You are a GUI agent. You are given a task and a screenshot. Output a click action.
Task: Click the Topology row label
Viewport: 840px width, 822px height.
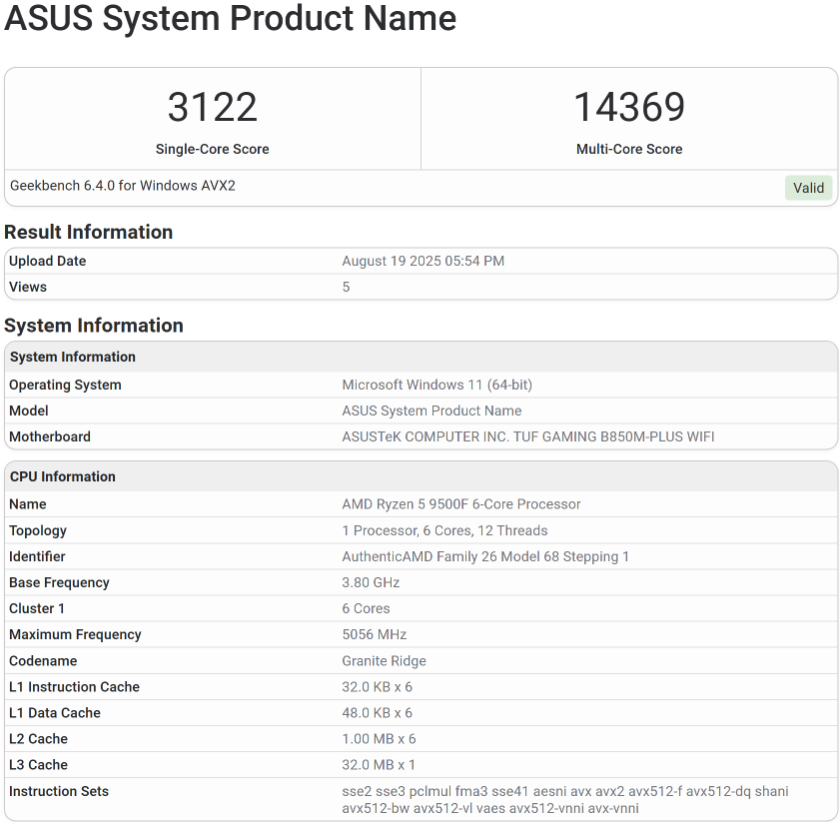[38, 530]
